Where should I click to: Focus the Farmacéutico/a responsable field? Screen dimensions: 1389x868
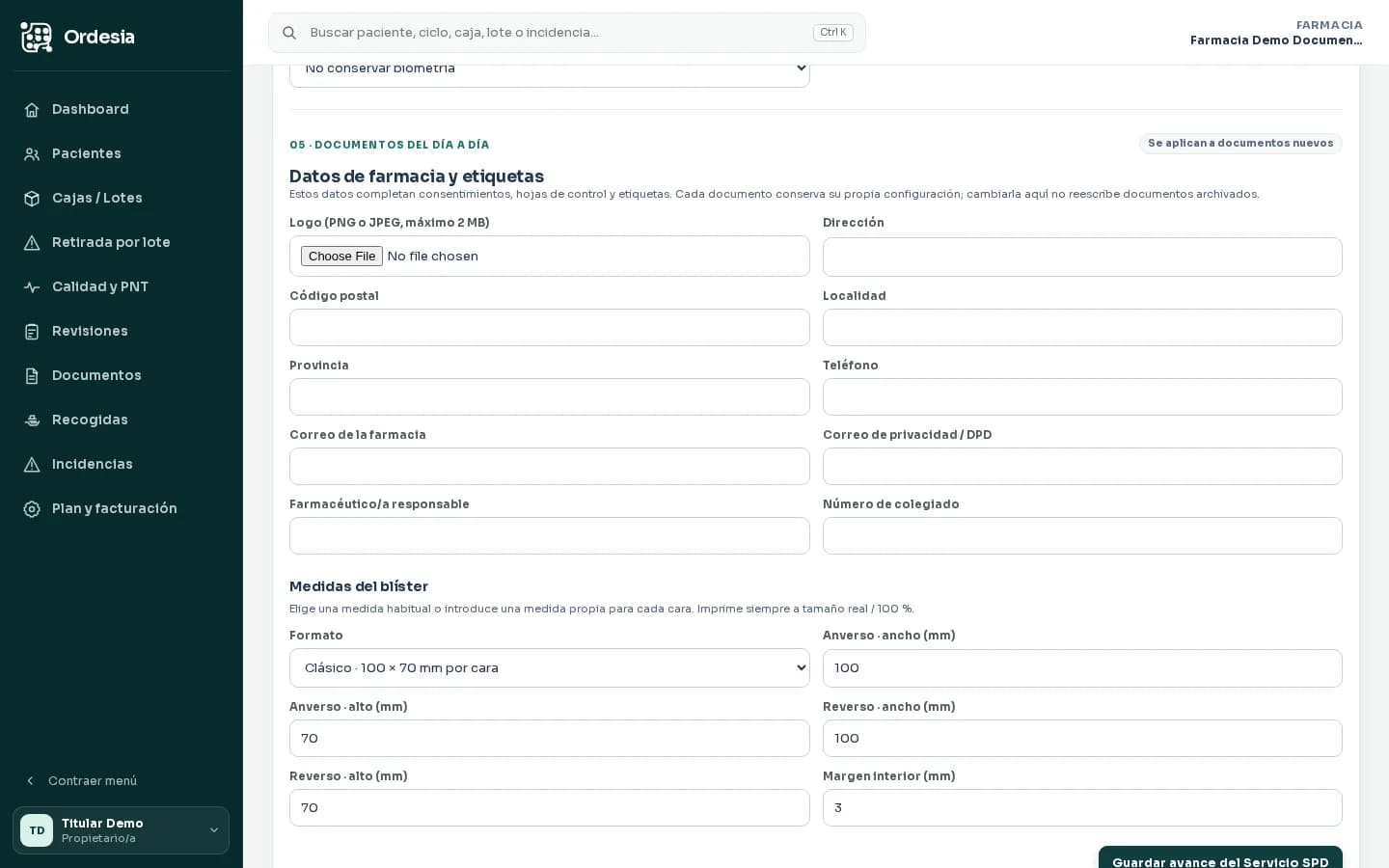click(x=550, y=536)
